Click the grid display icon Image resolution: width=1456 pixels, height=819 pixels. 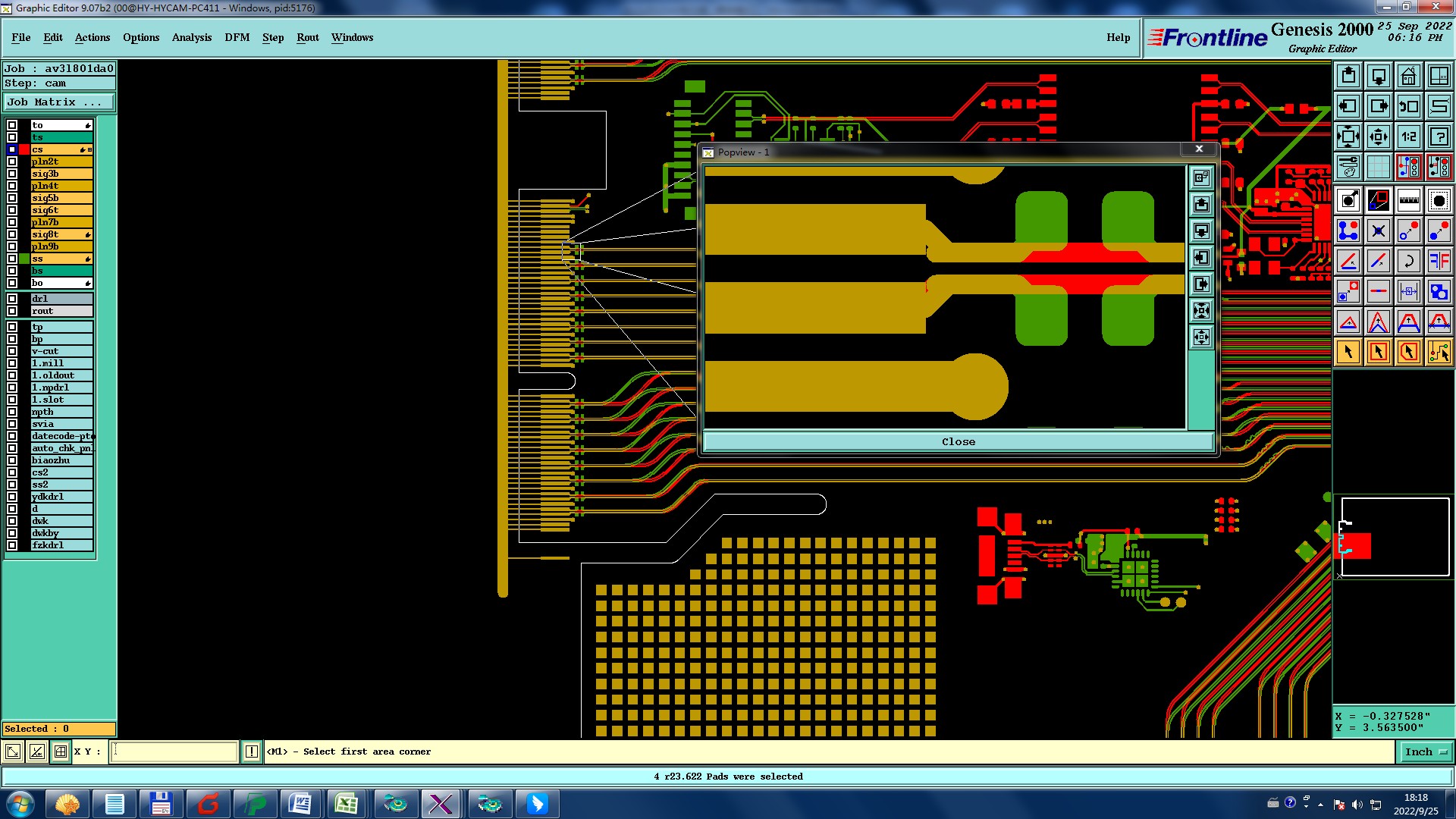[x=1378, y=167]
